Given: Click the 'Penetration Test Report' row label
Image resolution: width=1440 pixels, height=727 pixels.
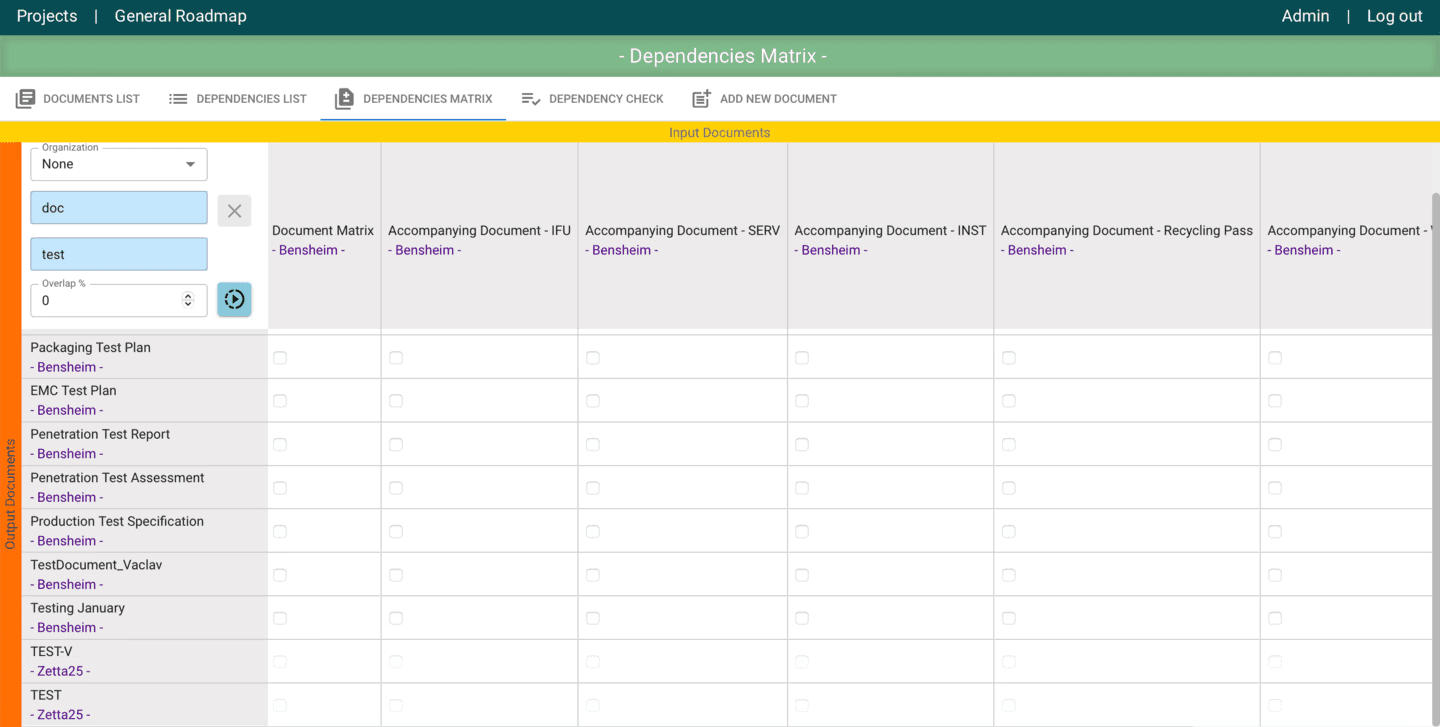Looking at the screenshot, I should click(x=100, y=435).
